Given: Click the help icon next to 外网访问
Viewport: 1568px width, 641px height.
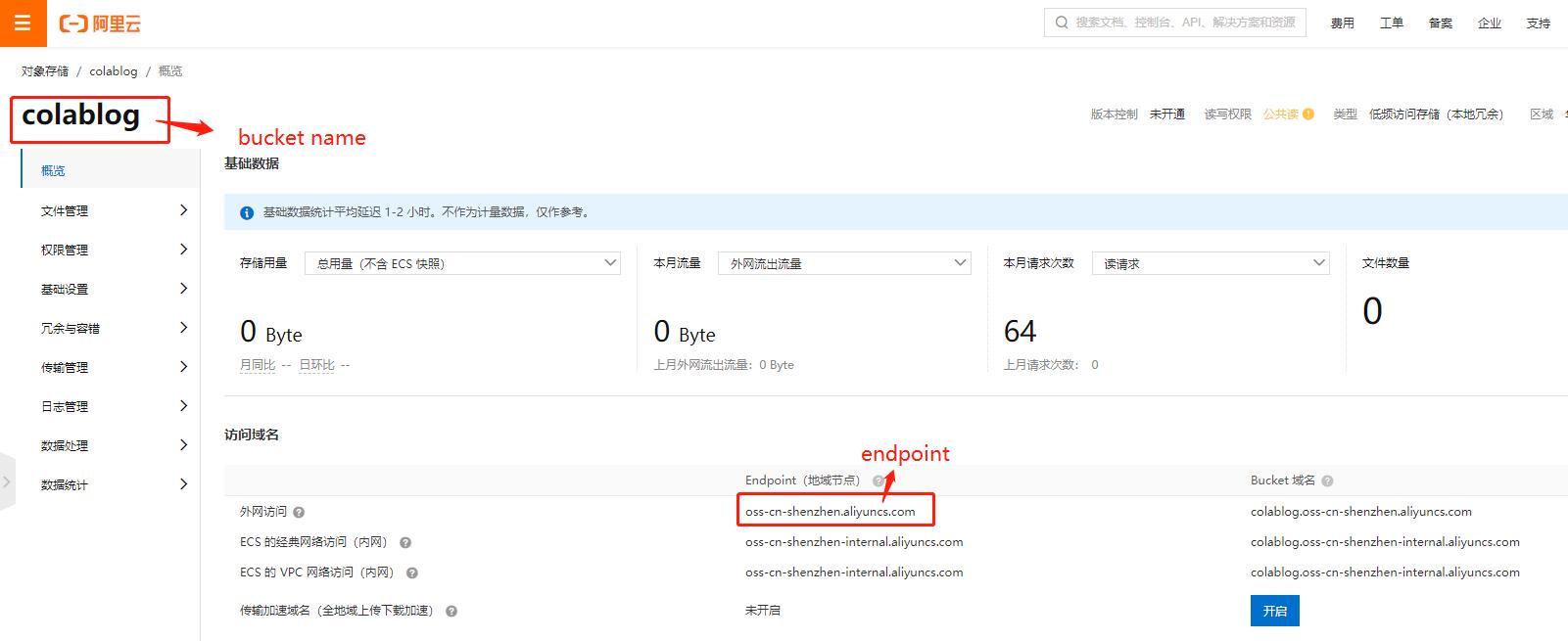Looking at the screenshot, I should click(299, 512).
